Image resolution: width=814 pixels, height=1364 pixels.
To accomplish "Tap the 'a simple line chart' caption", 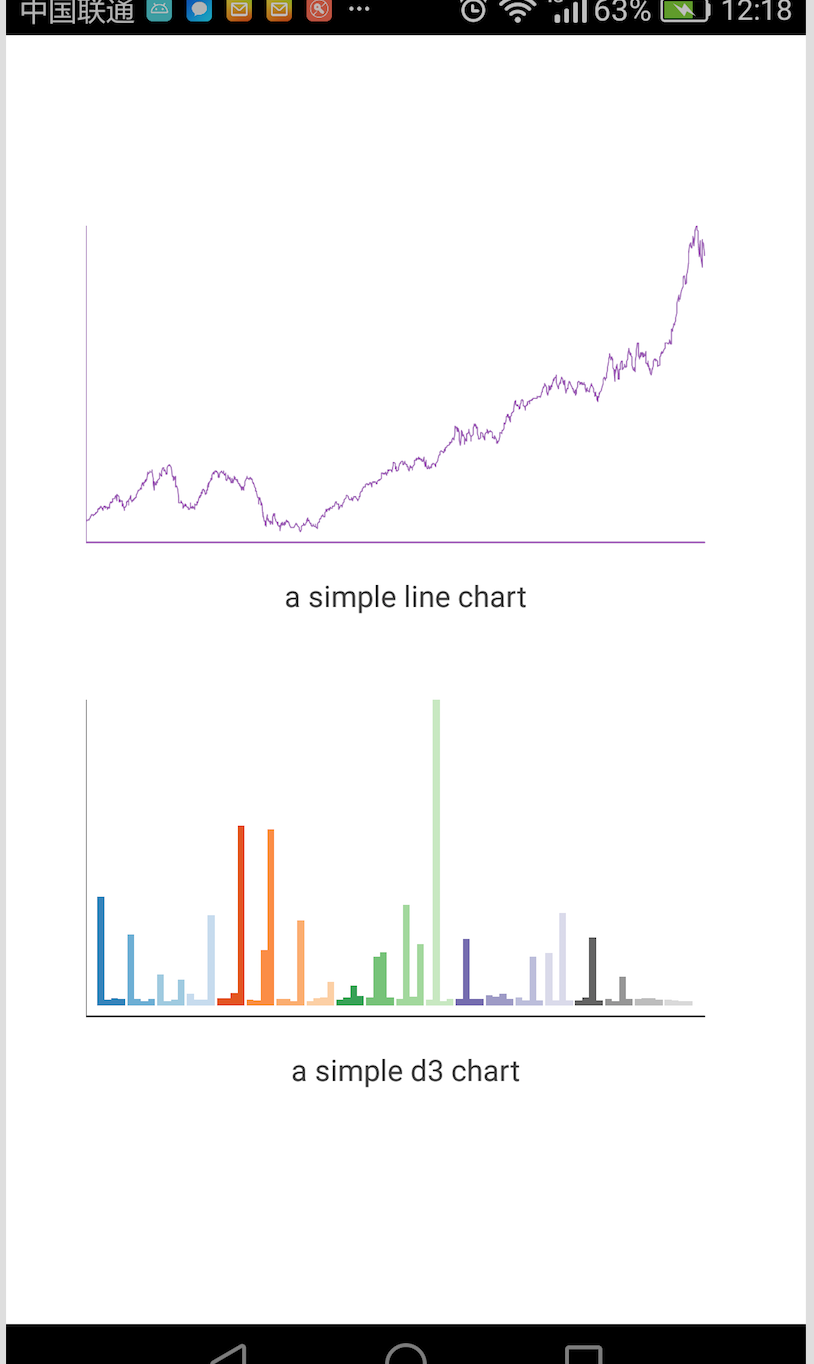I will [405, 597].
